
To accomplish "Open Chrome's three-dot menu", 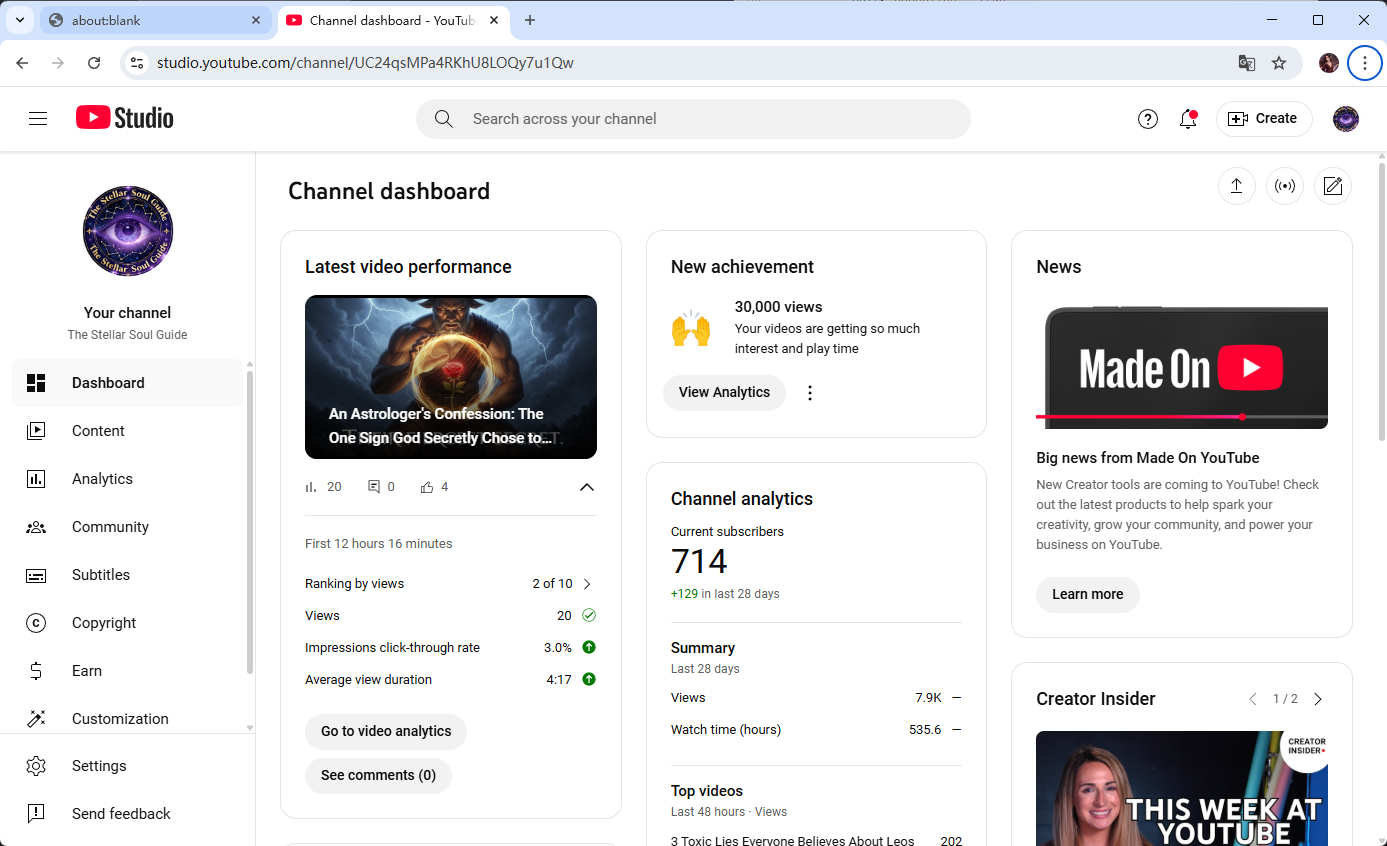I will (1364, 63).
